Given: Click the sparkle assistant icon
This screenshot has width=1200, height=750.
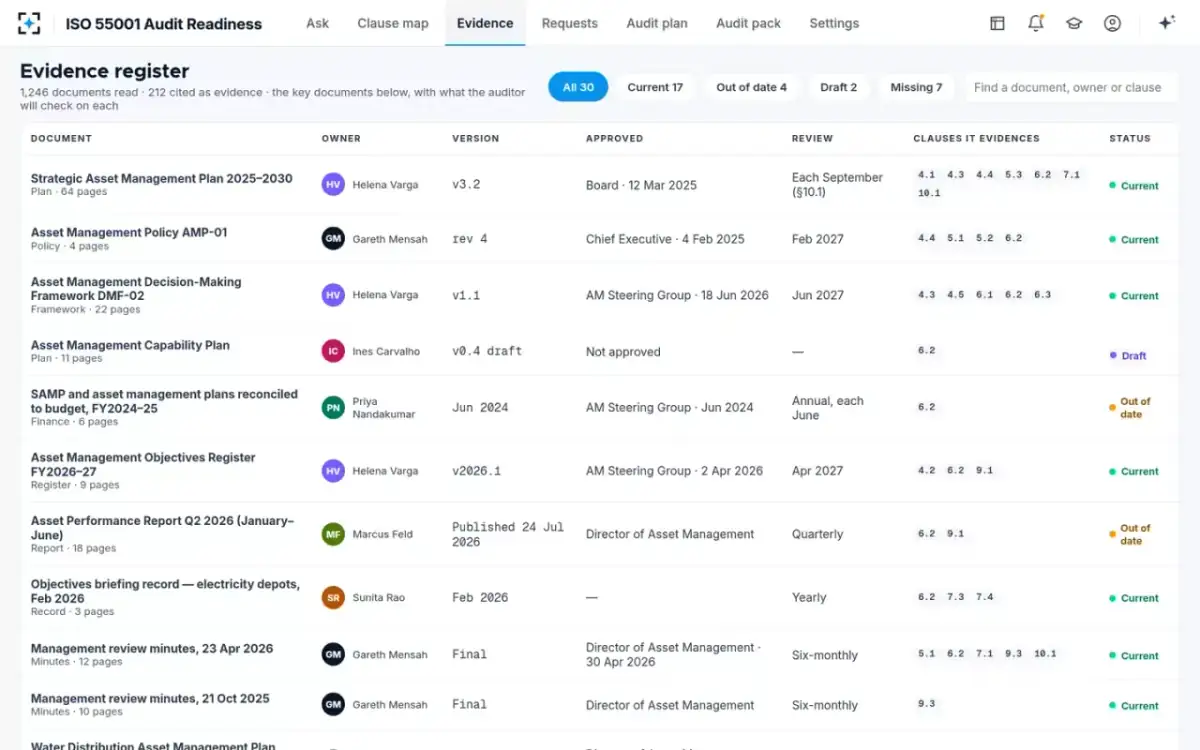Looking at the screenshot, I should pyautogui.click(x=1166, y=23).
